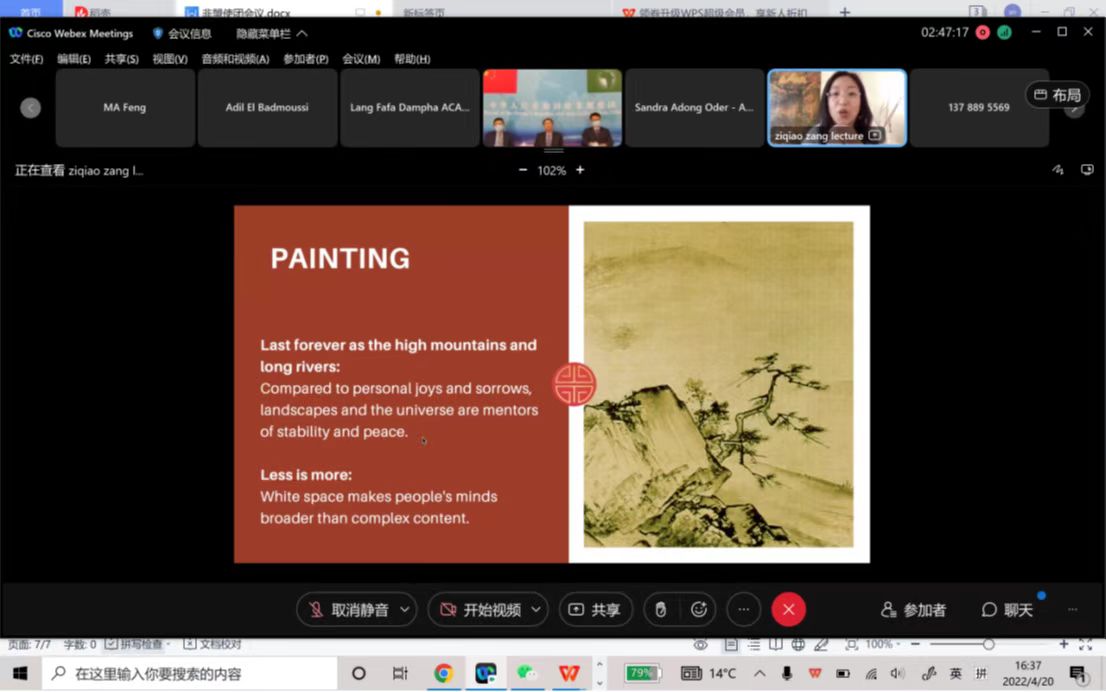The height and width of the screenshot is (692, 1106).
Task: Open the 布局 layout dropdown
Action: 1057,95
